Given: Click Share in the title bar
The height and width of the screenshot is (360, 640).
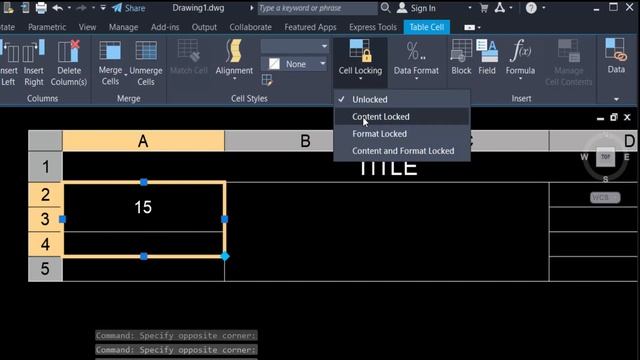Looking at the screenshot, I should pos(129,8).
